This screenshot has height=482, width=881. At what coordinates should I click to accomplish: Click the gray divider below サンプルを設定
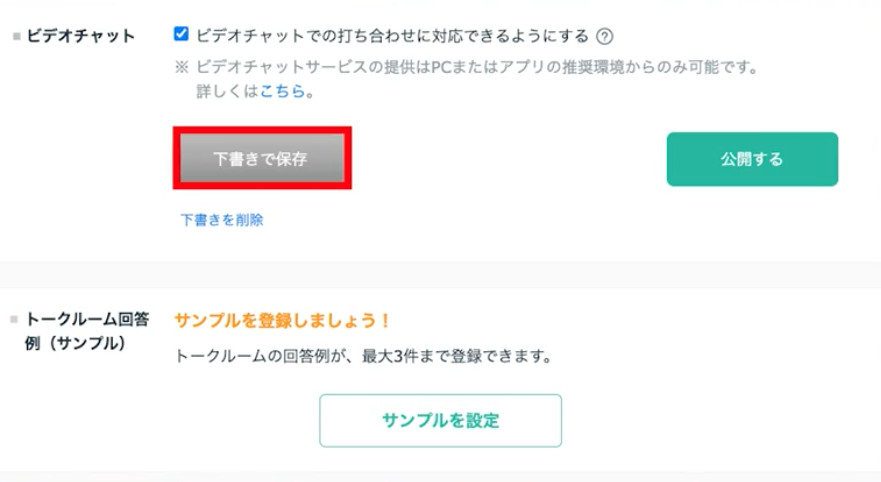pos(440,476)
